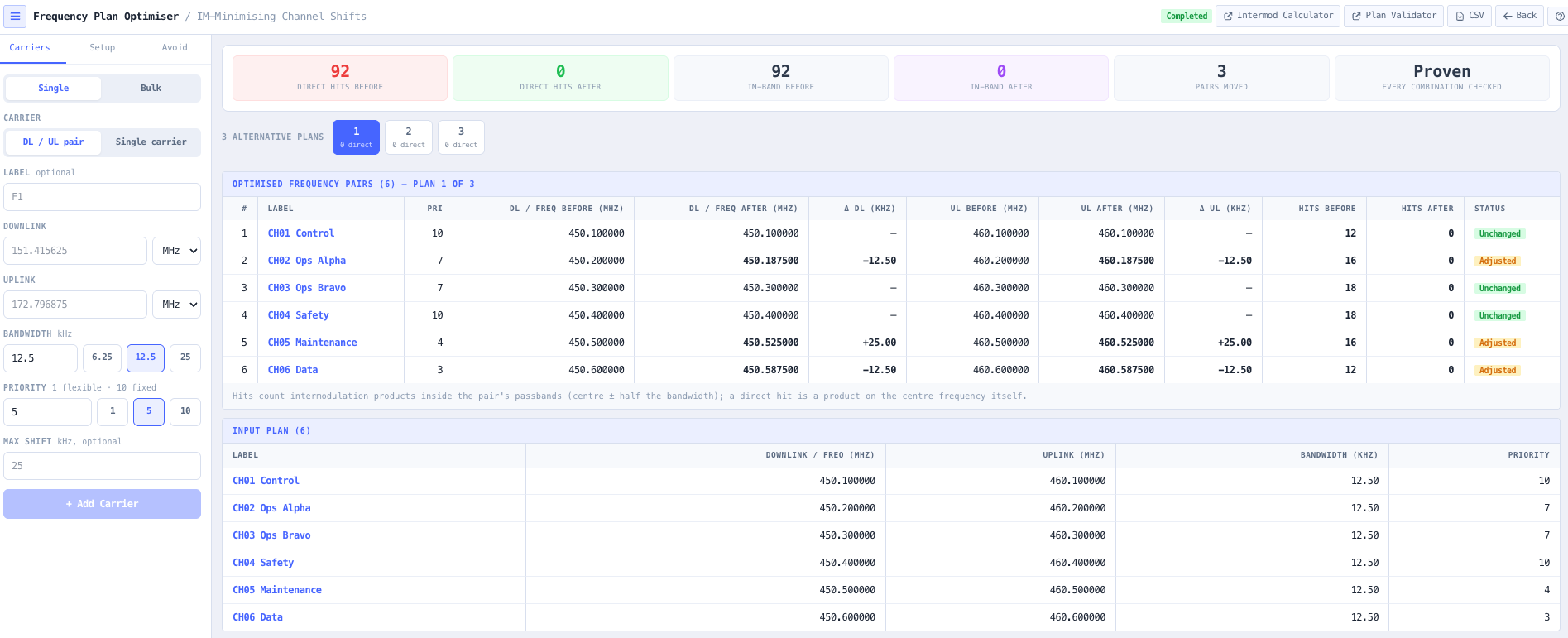Click the Add Carrier button
The height and width of the screenshot is (638, 1568).
[x=102, y=504]
